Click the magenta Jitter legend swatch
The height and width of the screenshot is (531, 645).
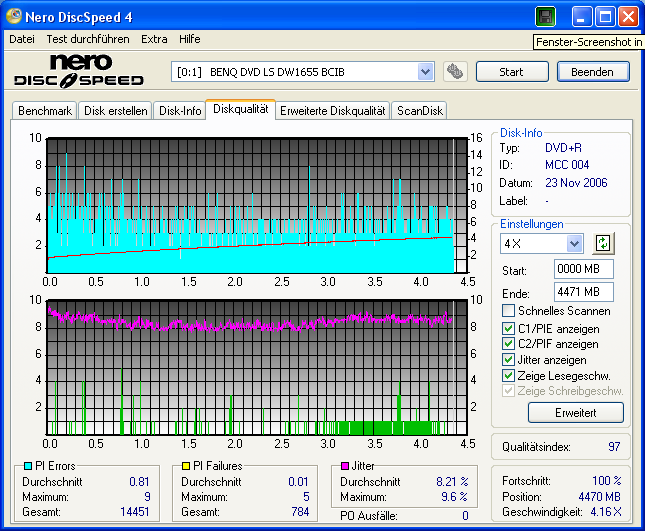(344, 466)
